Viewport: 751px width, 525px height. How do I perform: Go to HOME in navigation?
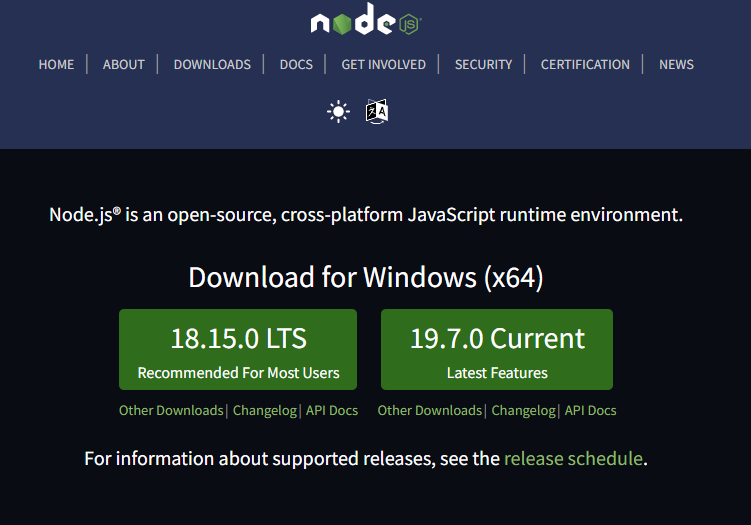56,64
